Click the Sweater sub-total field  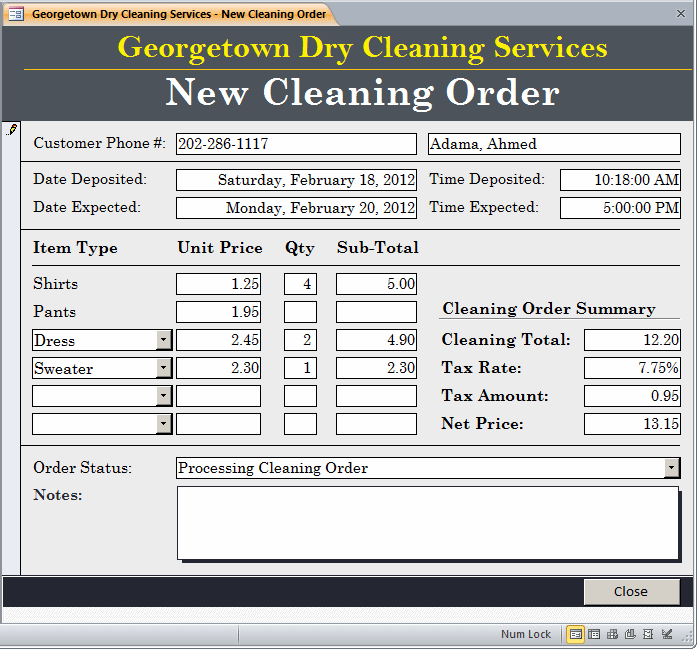(x=376, y=368)
